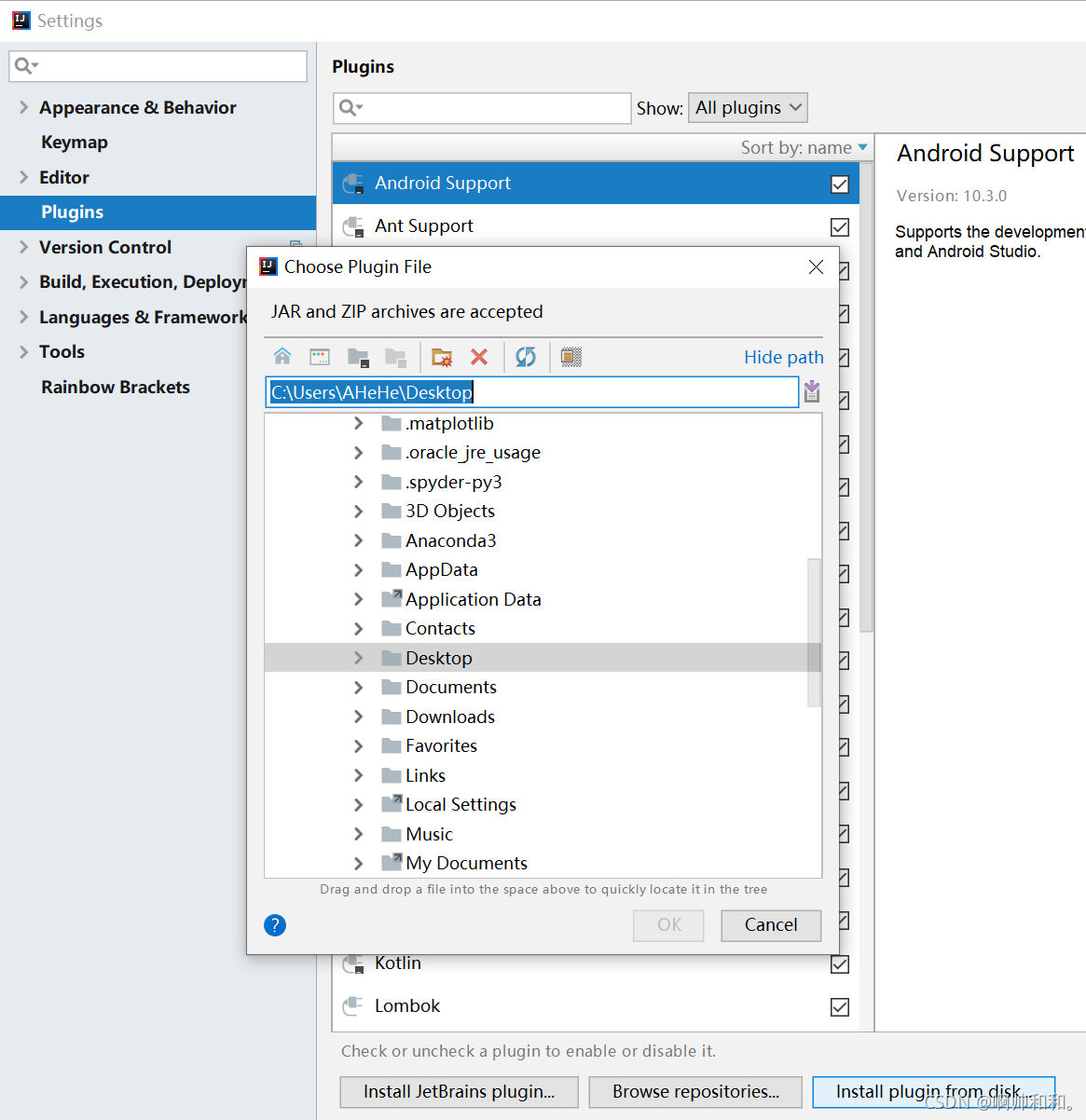Screen dimensions: 1086x1120
Task: Toggle the Lombok plugin checkbox
Action: click(x=840, y=1007)
